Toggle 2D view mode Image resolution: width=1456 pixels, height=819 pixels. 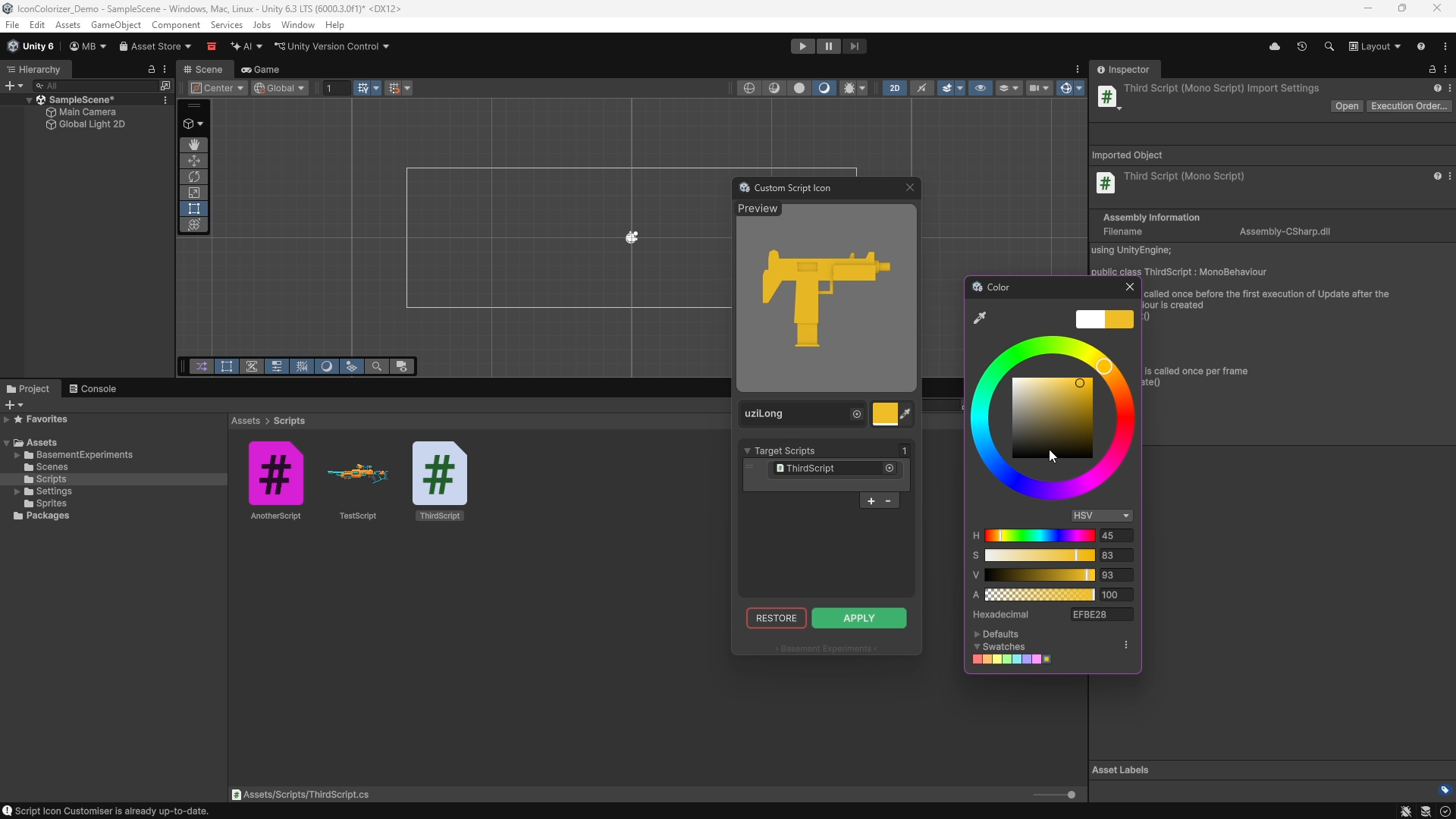point(895,88)
